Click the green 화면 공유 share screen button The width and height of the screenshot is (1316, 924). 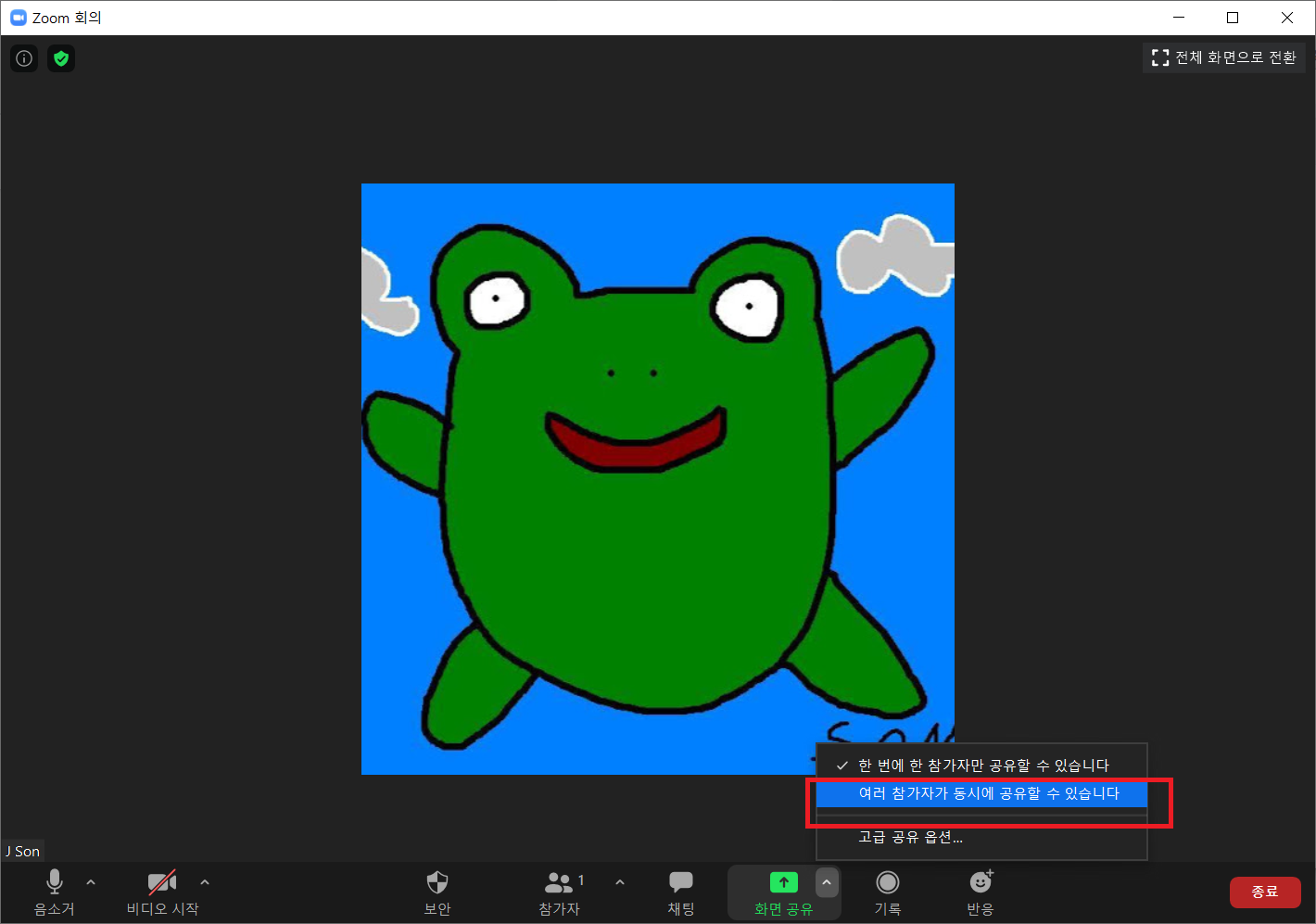click(x=783, y=892)
